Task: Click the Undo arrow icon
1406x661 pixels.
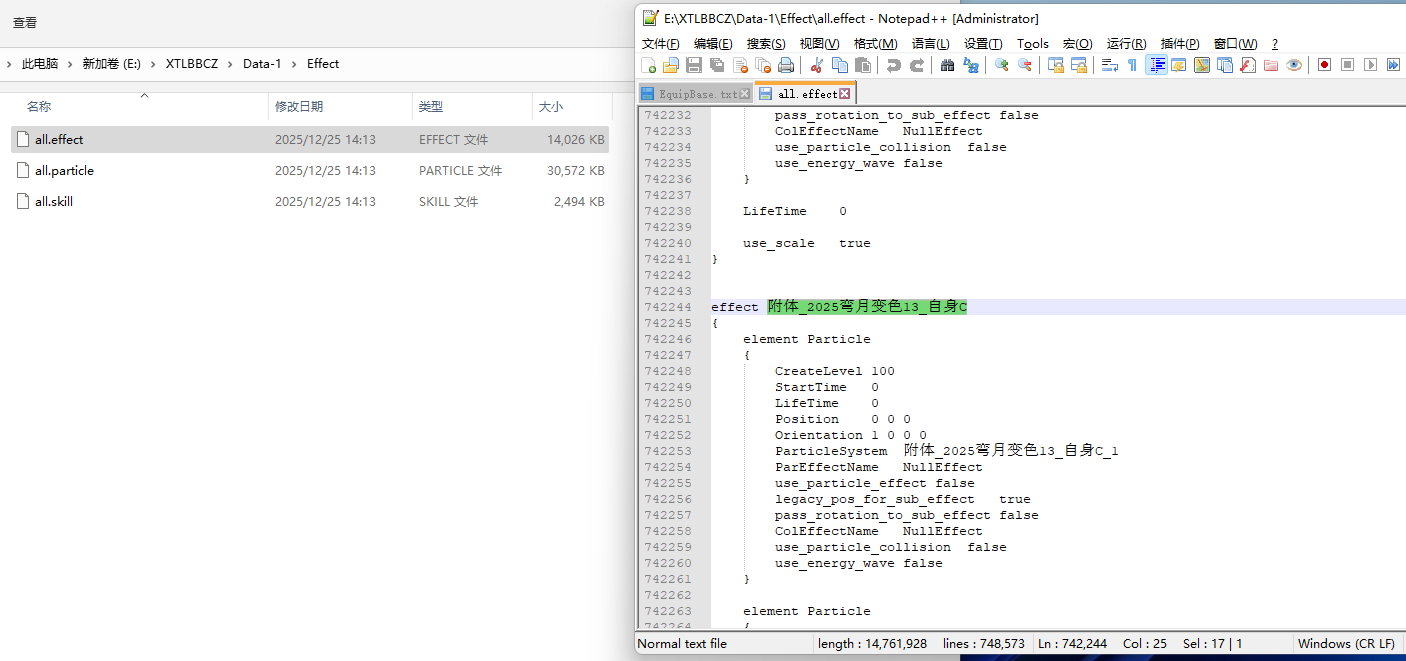Action: [893, 65]
